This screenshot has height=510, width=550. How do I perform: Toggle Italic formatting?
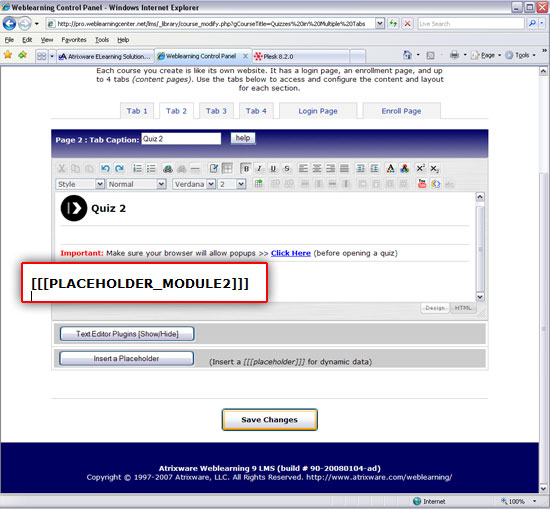259,169
